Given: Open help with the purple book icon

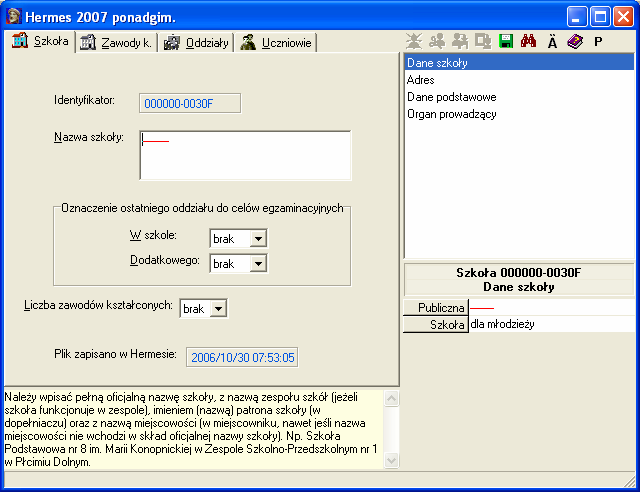Looking at the screenshot, I should [x=575, y=41].
